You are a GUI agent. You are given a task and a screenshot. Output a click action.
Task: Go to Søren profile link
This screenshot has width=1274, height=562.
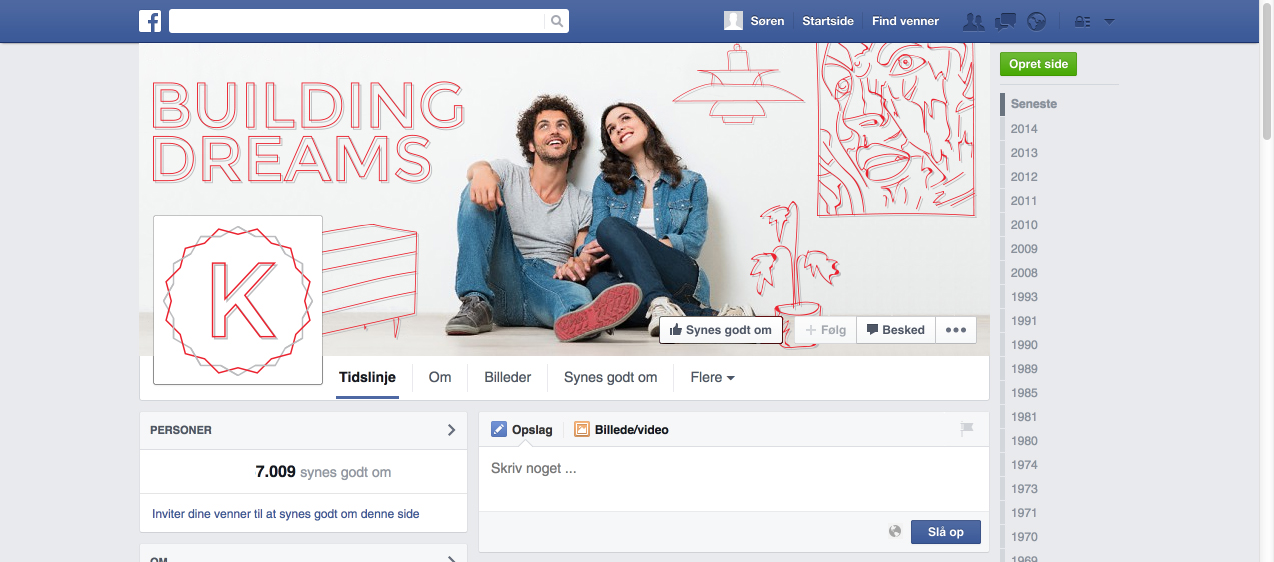pos(767,21)
